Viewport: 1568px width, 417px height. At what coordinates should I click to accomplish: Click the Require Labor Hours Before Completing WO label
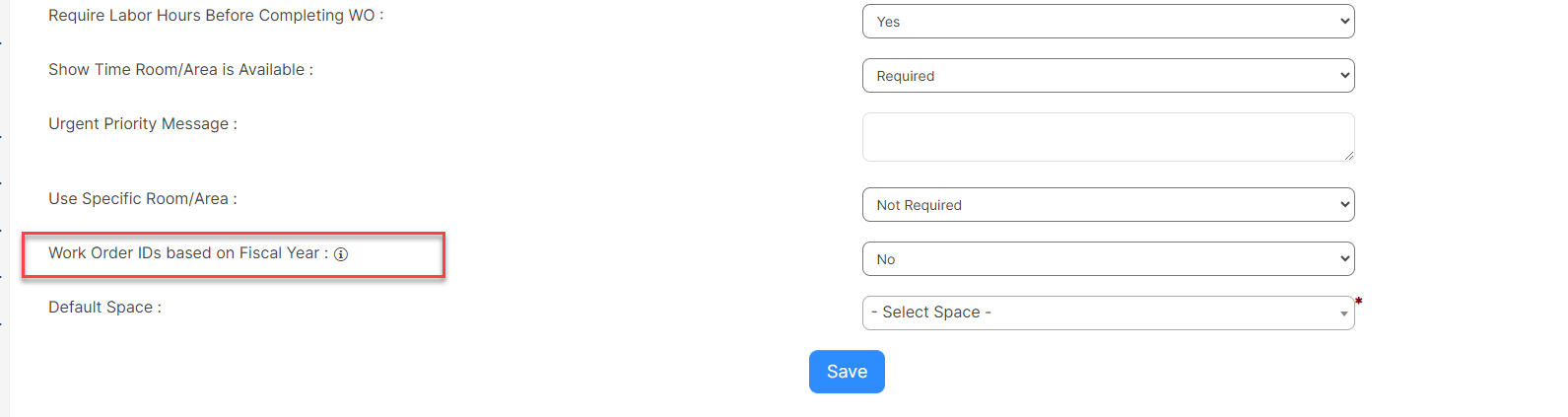coord(216,16)
